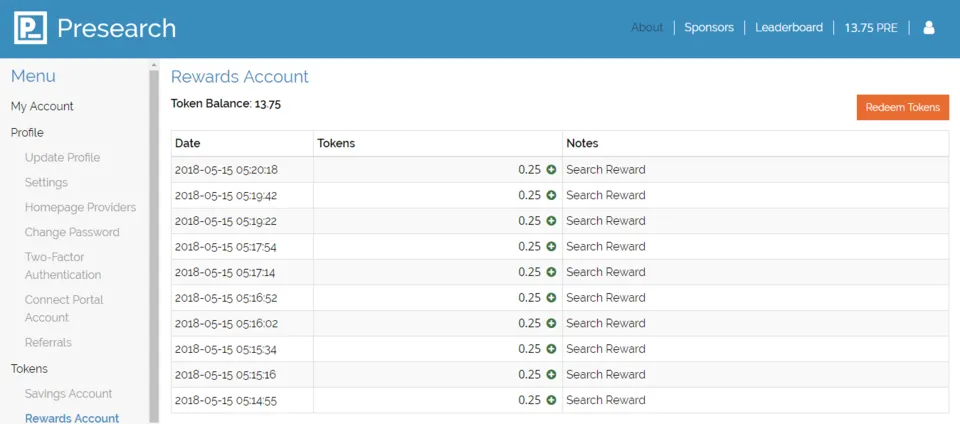Open Settings in sidebar
960x424 pixels.
47,182
